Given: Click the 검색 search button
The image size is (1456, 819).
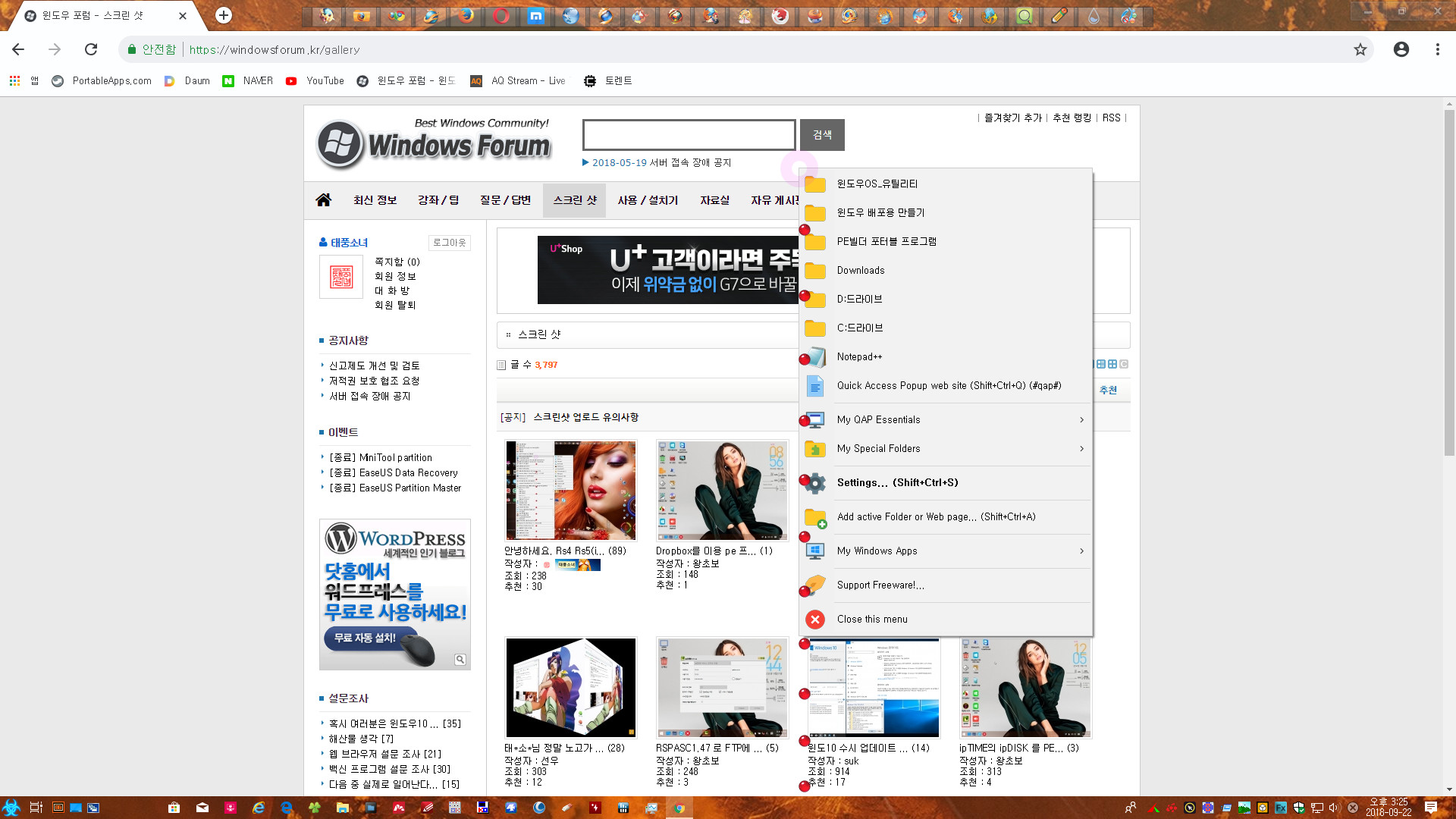Looking at the screenshot, I should pyautogui.click(x=822, y=135).
